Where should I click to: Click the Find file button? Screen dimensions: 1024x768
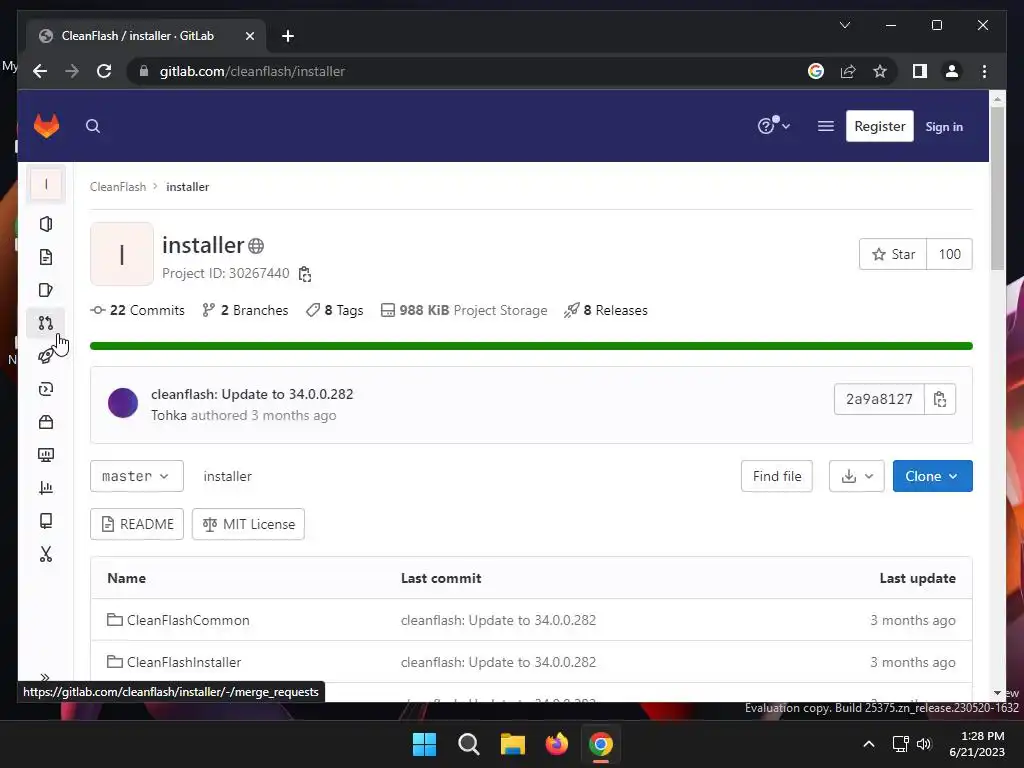[x=776, y=476]
